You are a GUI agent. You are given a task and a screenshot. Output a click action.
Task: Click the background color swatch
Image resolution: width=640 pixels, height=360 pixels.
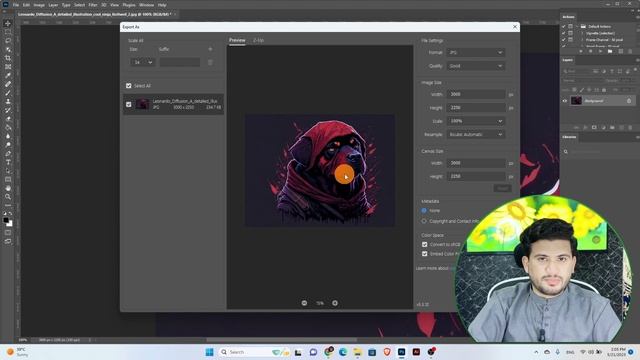[9, 224]
